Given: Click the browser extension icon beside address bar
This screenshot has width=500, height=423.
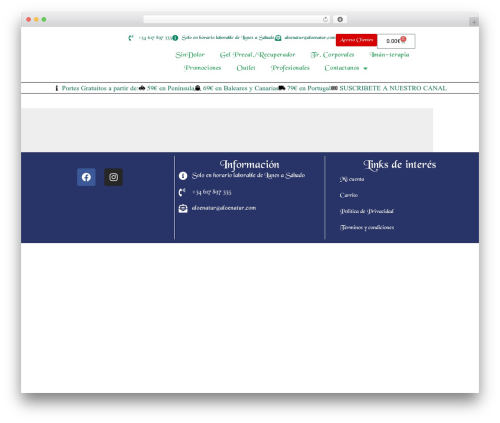Looking at the screenshot, I should [340, 20].
